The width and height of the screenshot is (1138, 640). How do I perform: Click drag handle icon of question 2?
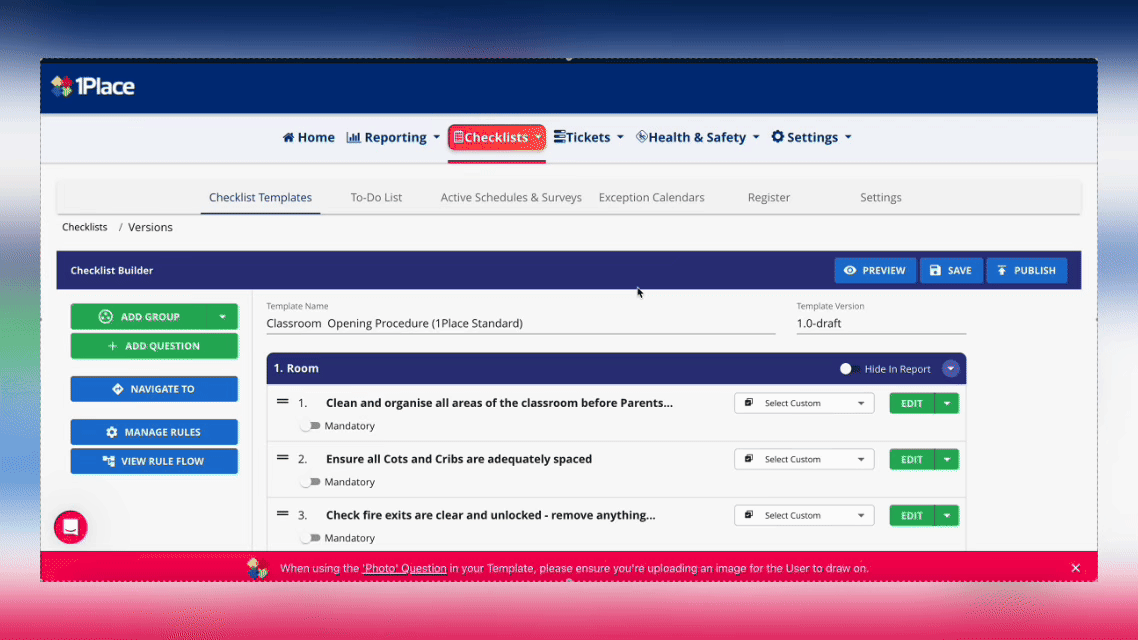click(282, 459)
